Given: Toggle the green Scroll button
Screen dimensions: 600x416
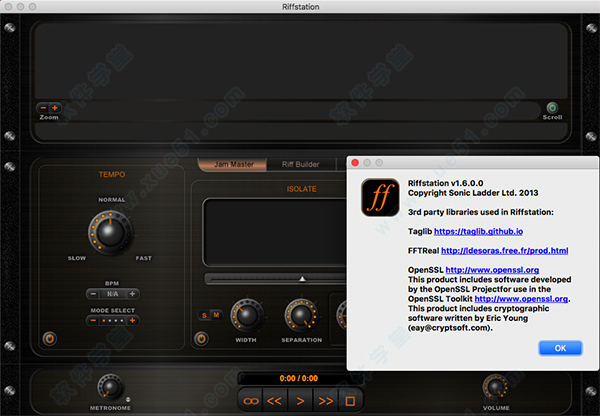Looking at the screenshot, I should click(552, 107).
